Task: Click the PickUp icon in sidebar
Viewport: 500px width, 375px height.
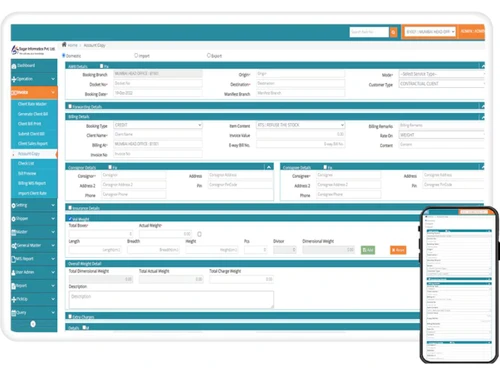Action: point(14,299)
